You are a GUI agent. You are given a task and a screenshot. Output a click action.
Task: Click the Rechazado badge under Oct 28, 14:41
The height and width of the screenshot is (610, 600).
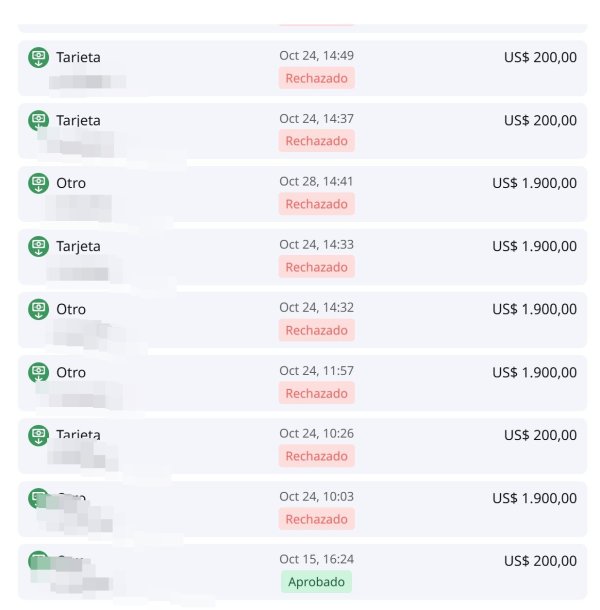316,204
